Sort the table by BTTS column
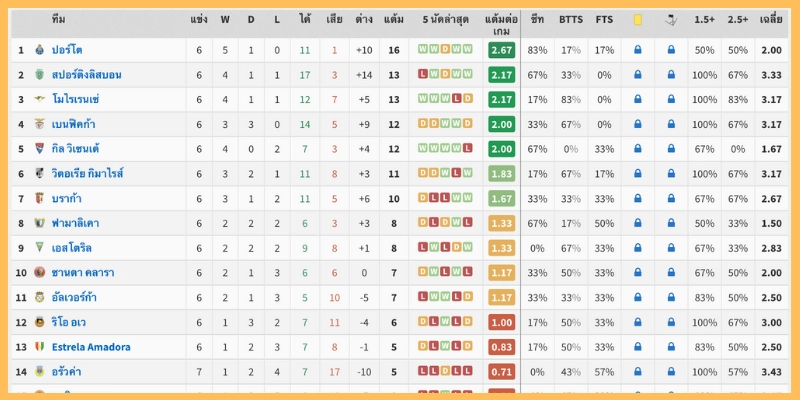 [x=571, y=19]
